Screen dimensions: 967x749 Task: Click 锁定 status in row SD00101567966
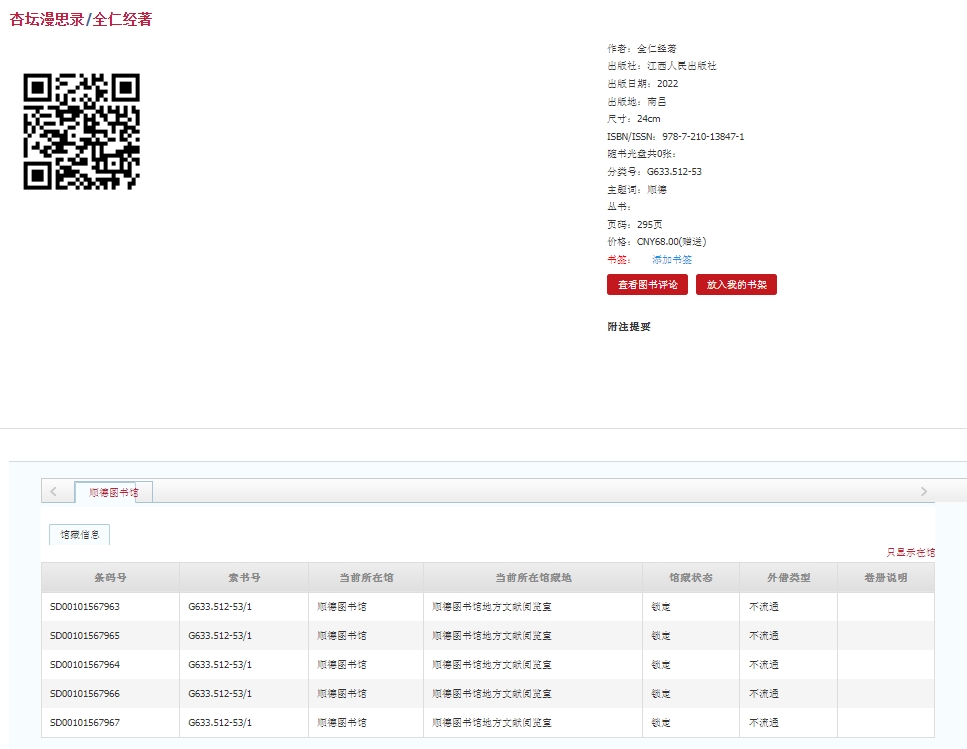661,694
